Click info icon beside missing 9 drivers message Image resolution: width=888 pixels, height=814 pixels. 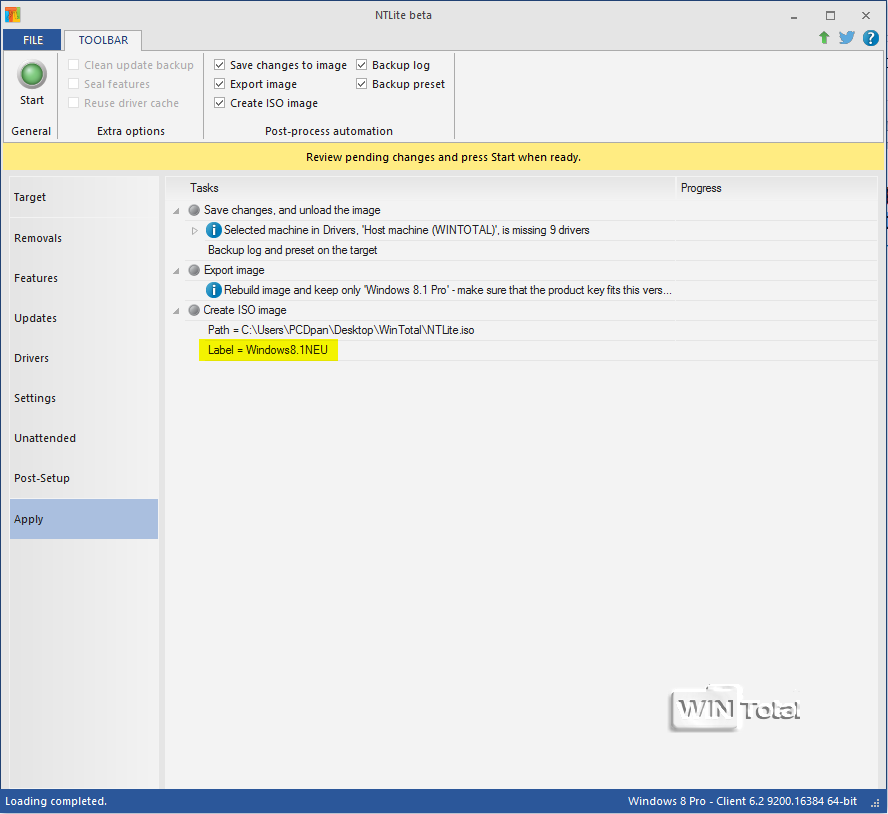pos(214,230)
